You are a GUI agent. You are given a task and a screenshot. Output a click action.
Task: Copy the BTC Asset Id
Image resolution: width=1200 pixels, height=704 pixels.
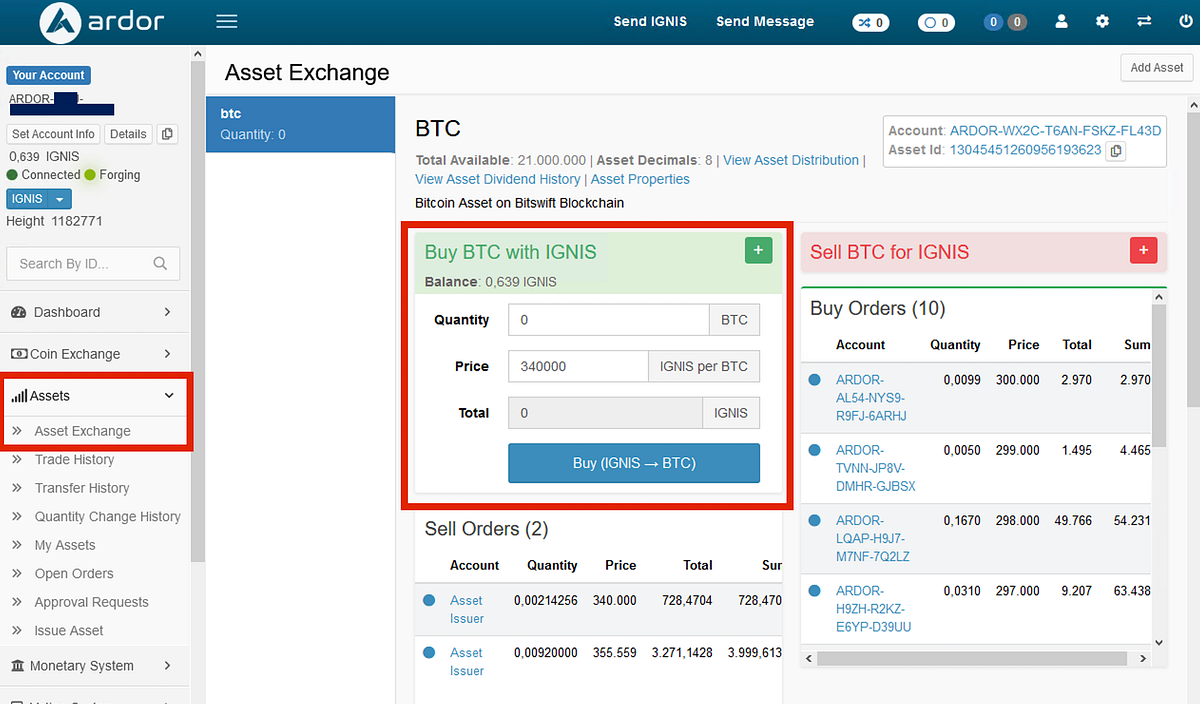[x=1116, y=151]
